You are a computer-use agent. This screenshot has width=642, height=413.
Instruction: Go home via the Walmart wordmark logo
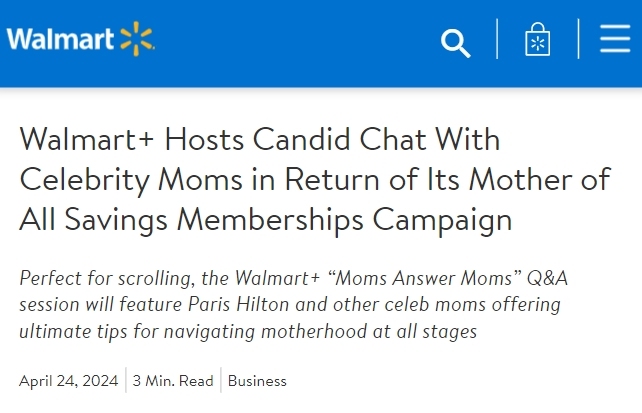point(60,39)
